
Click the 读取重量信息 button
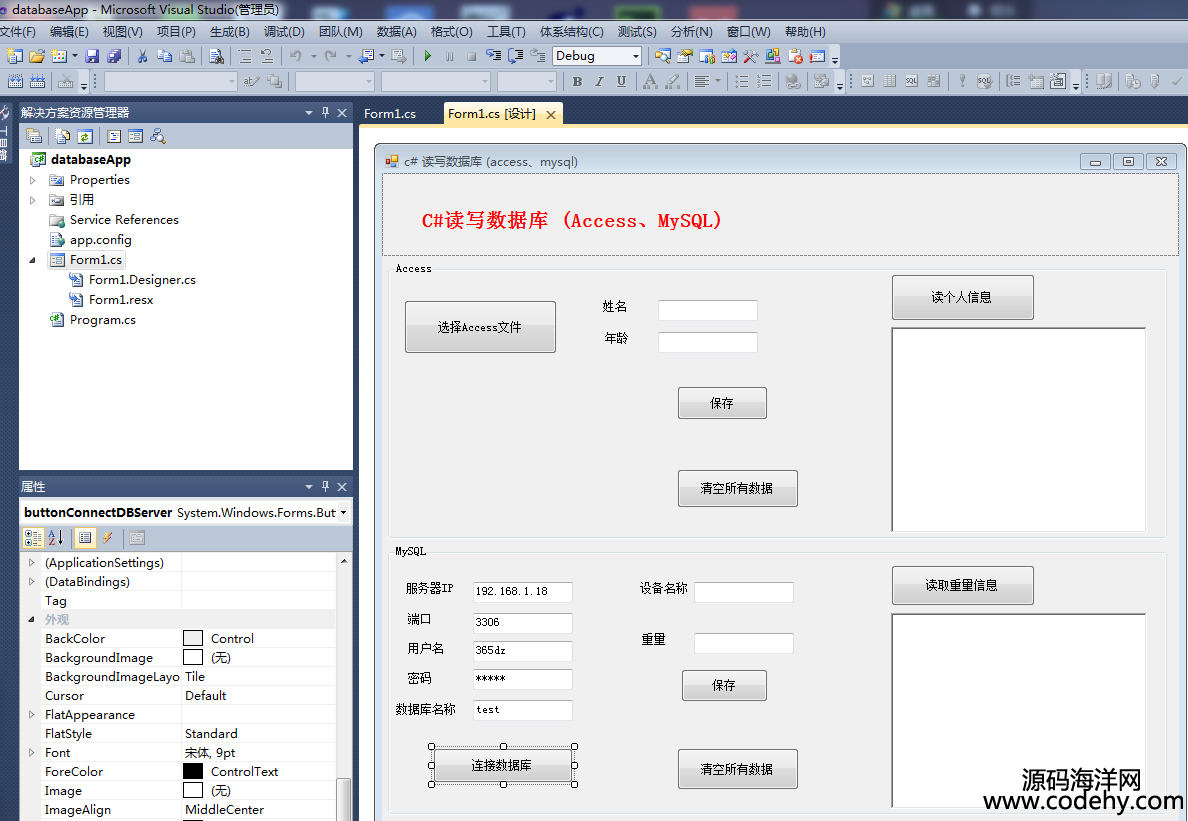962,585
